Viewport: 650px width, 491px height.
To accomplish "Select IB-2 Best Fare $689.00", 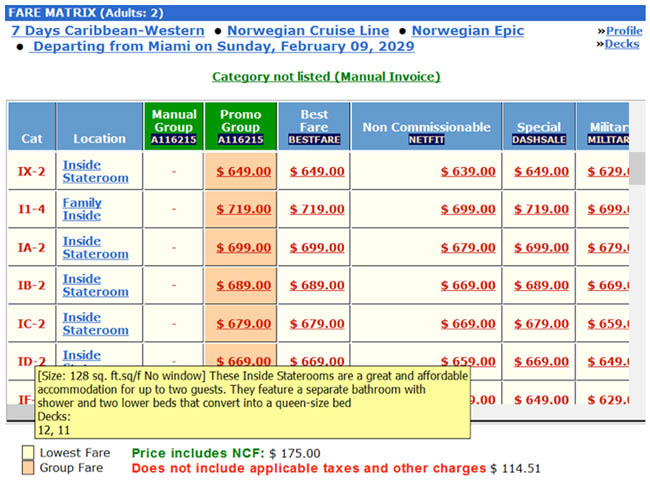I will 317,285.
